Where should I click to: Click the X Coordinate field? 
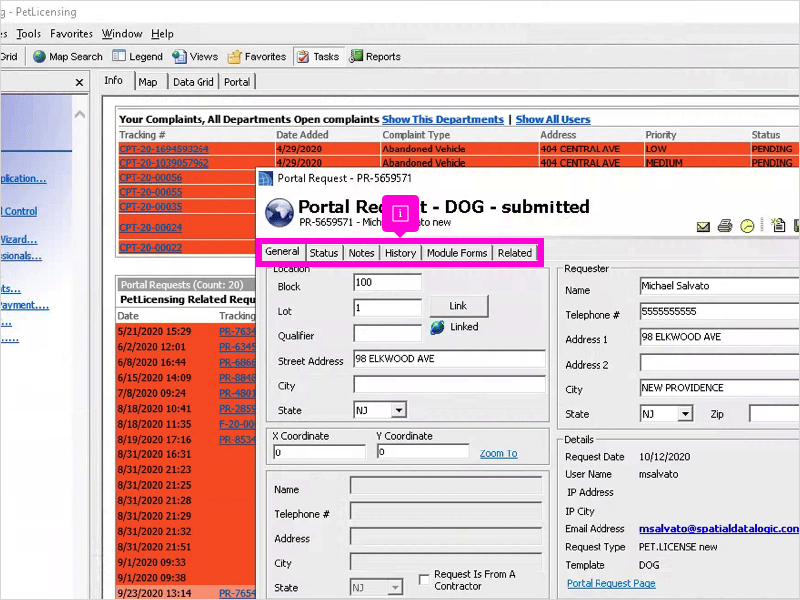click(319, 452)
